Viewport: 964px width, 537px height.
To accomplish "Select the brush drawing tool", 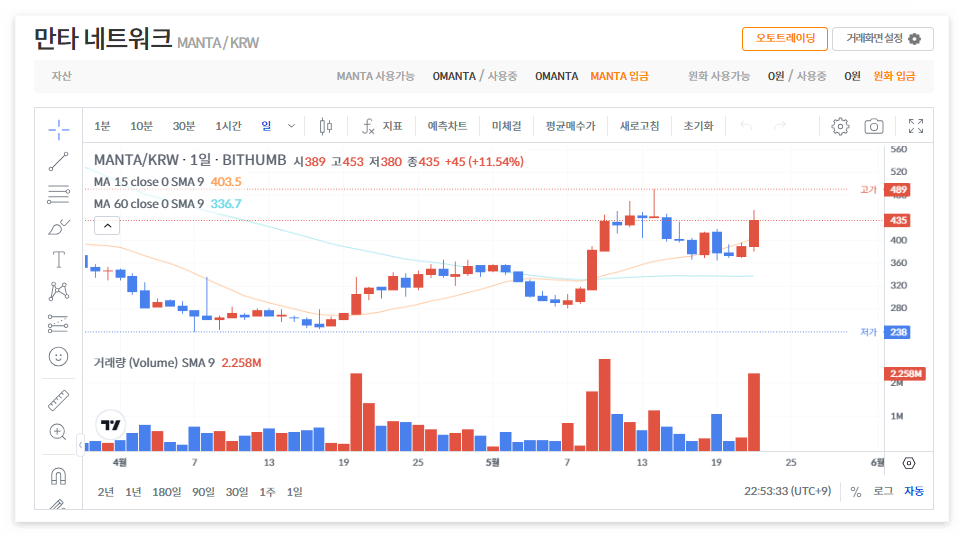I will tap(58, 227).
